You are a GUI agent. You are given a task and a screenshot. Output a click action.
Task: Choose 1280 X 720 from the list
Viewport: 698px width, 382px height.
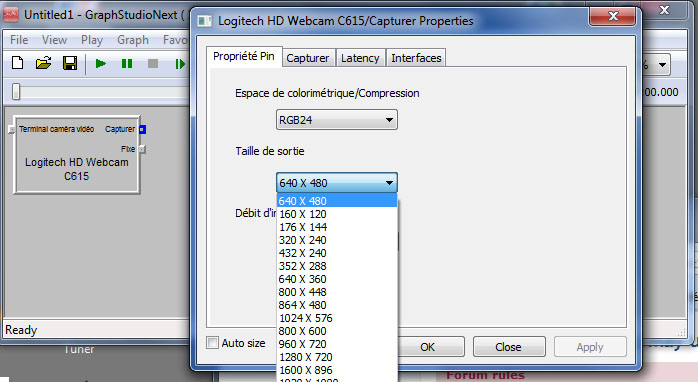point(337,357)
